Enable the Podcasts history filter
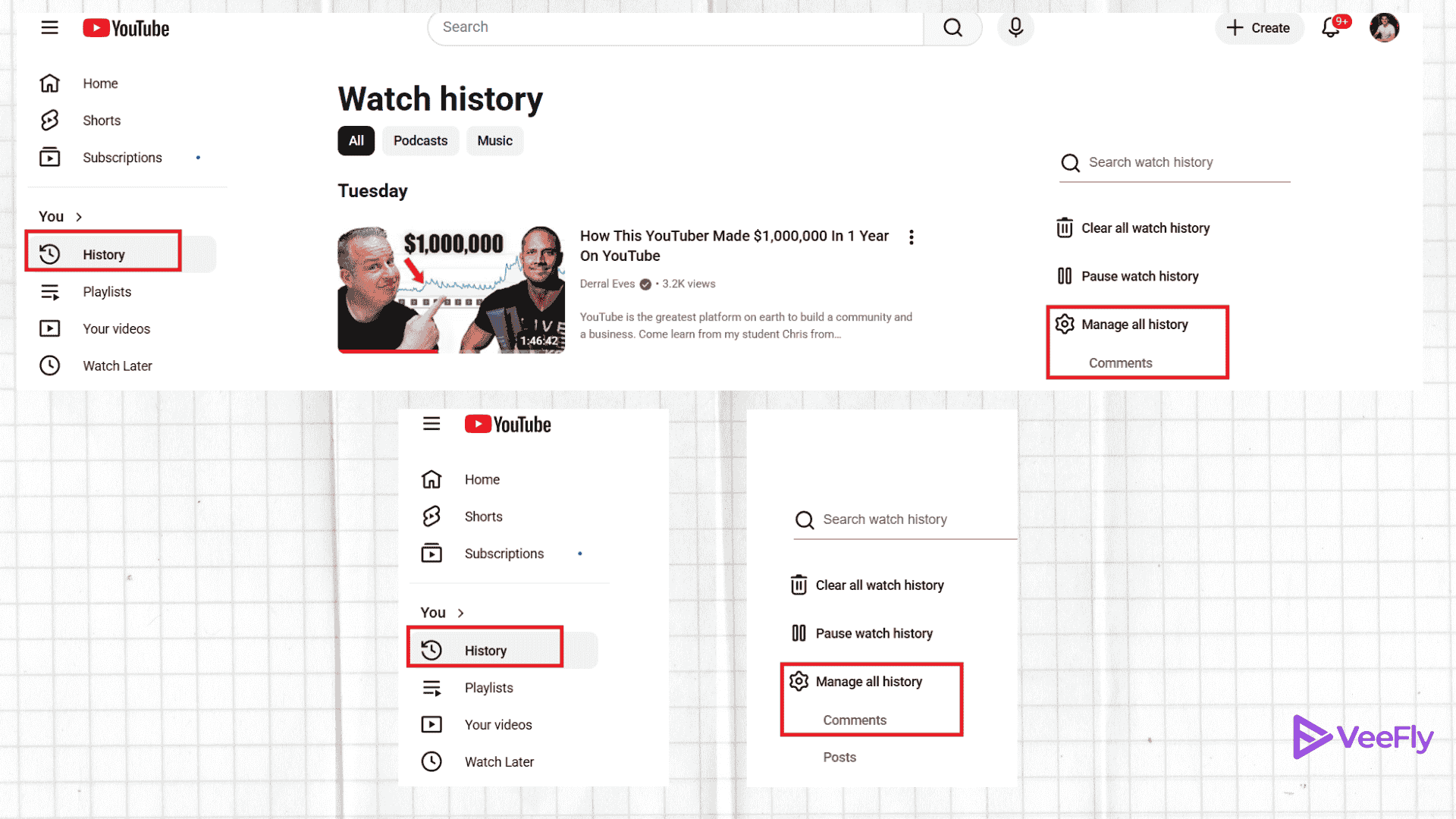 [x=420, y=140]
